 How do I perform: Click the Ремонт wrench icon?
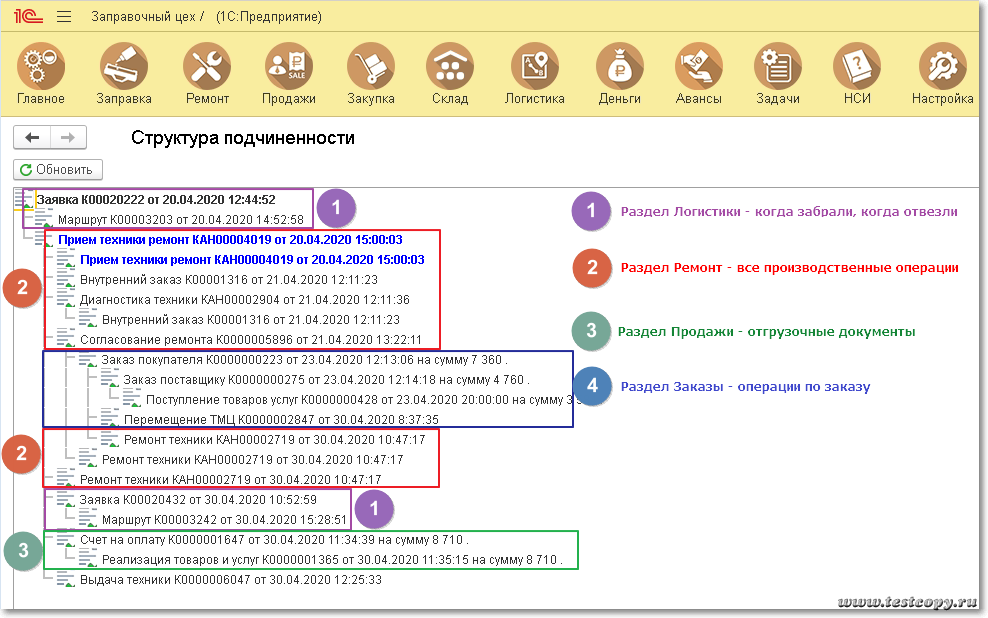(x=207, y=67)
